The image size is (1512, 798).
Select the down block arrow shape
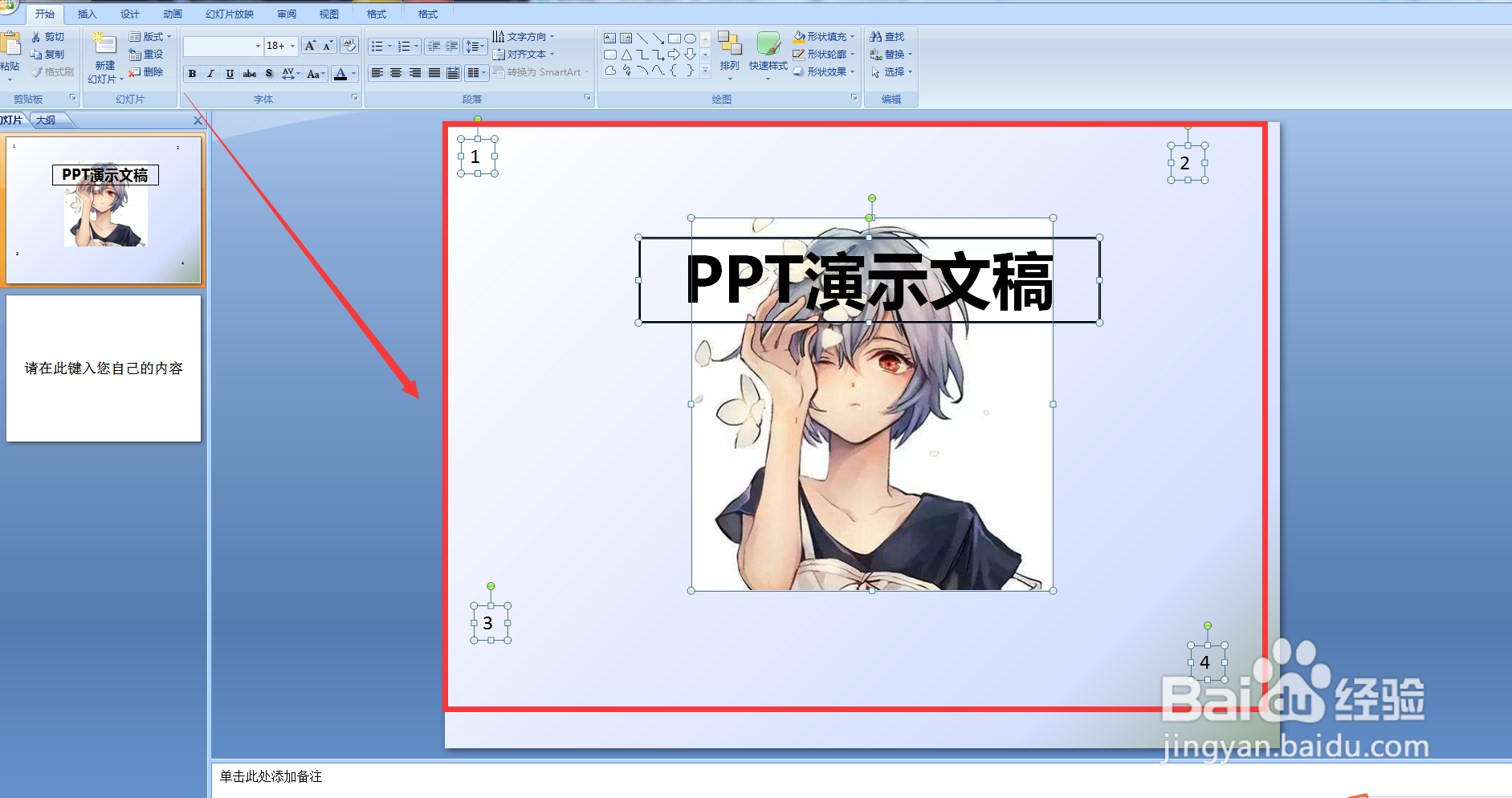(690, 55)
